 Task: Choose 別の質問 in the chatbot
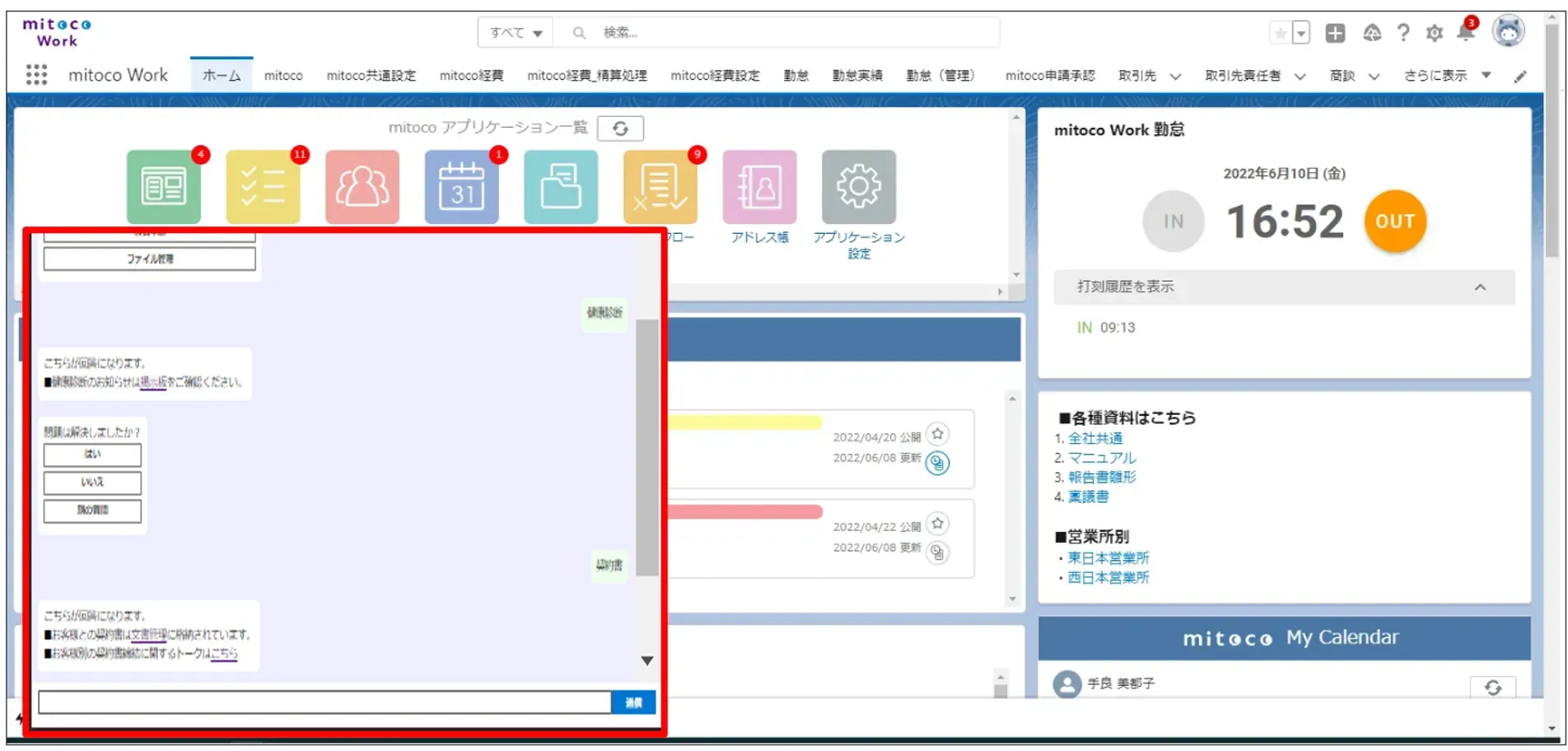[x=92, y=511]
